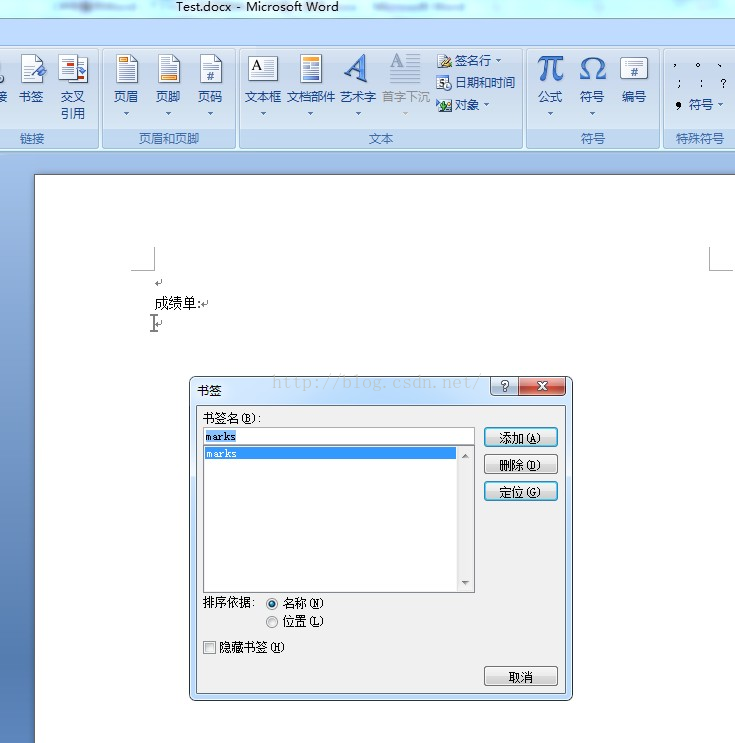The image size is (735, 743).
Task: Click the 添加 add button
Action: tap(521, 437)
